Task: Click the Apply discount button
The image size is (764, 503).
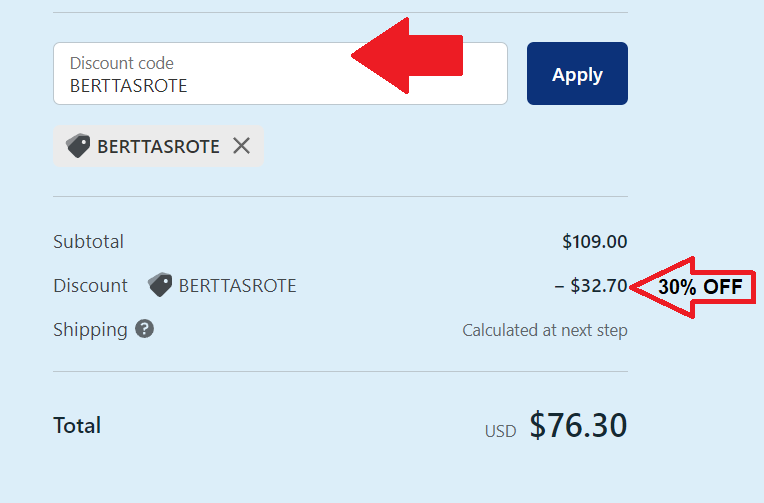Action: 577,74
